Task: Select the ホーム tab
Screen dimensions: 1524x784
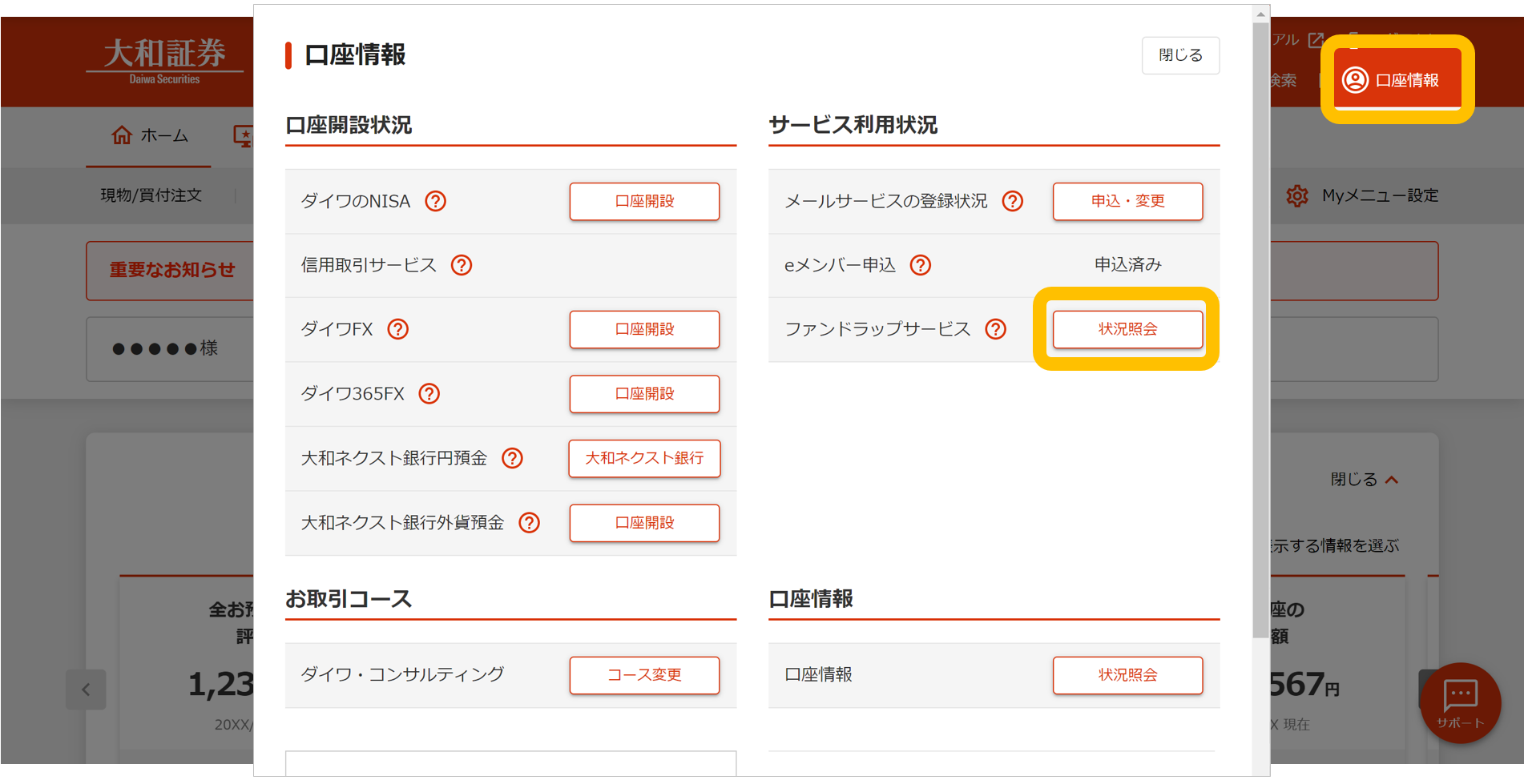Action: (x=149, y=135)
